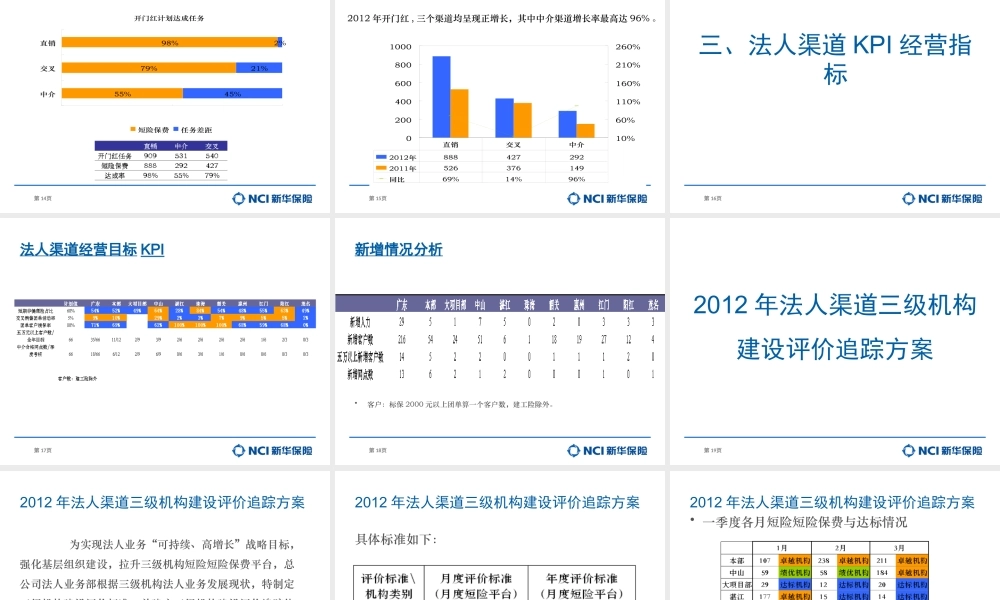Click the 开门红任务 row label in the table
The image size is (1000, 600).
[114, 156]
